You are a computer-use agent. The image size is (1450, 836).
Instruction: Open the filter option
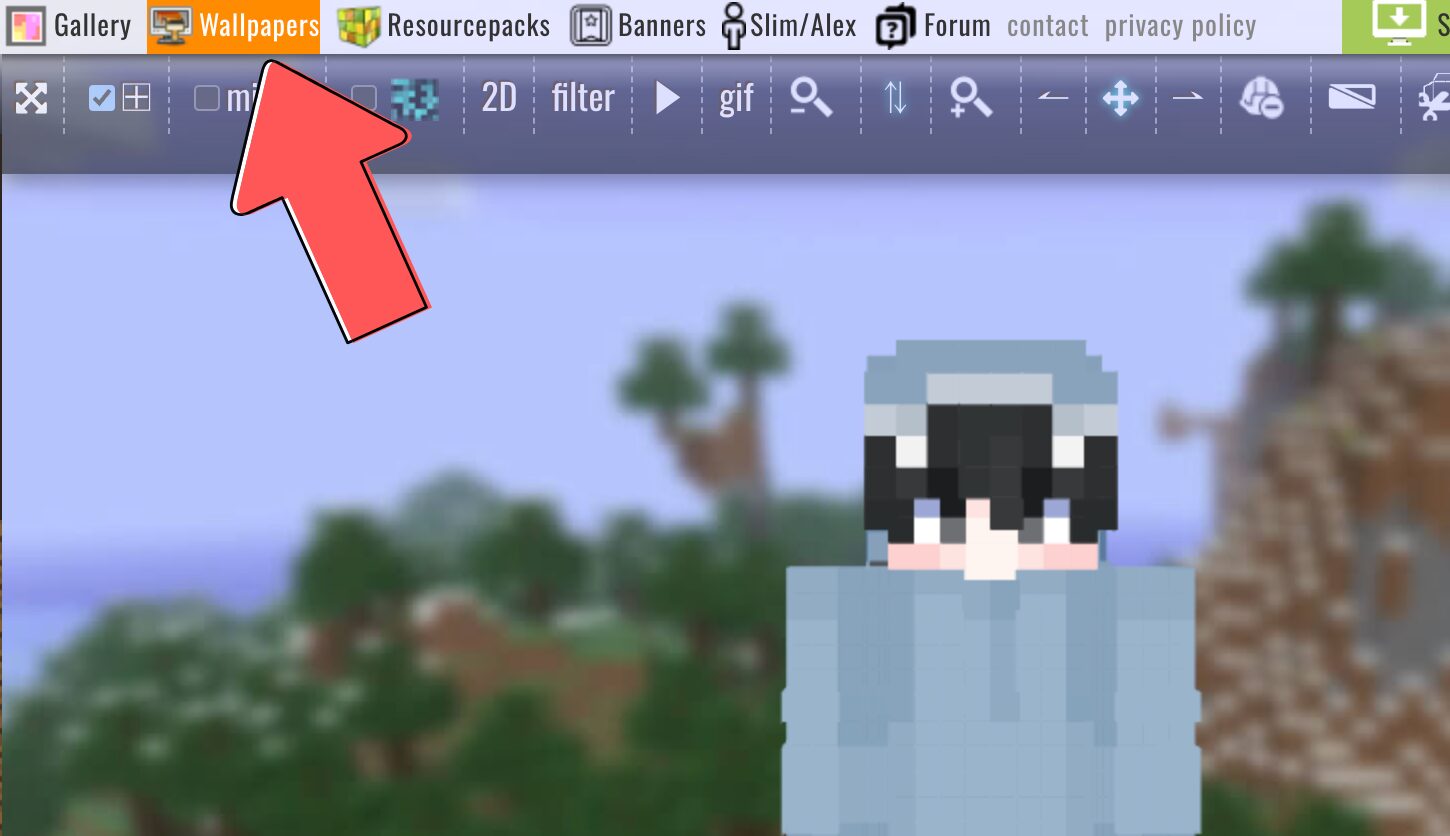click(x=583, y=98)
